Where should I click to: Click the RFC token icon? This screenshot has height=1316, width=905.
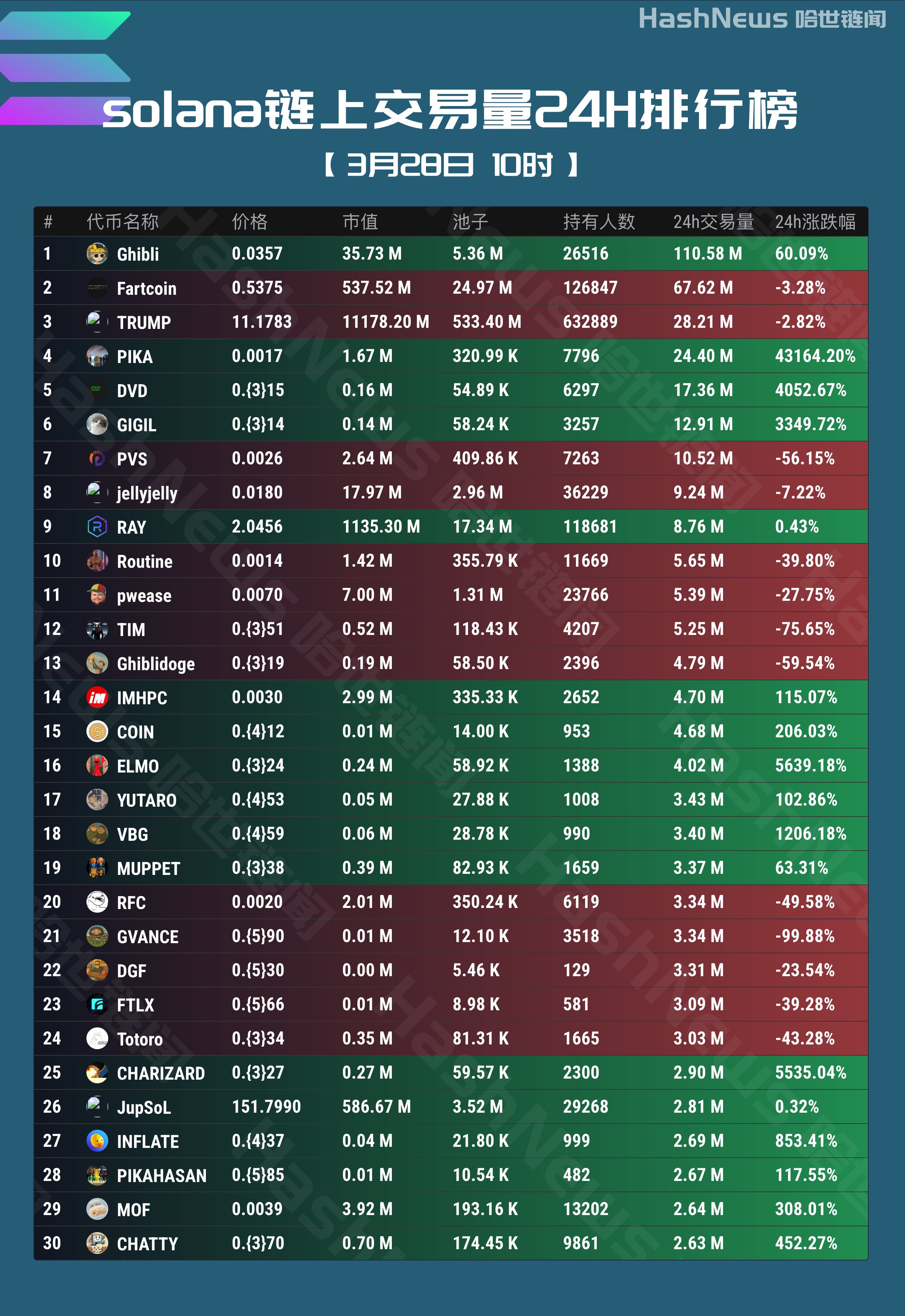pos(97,902)
